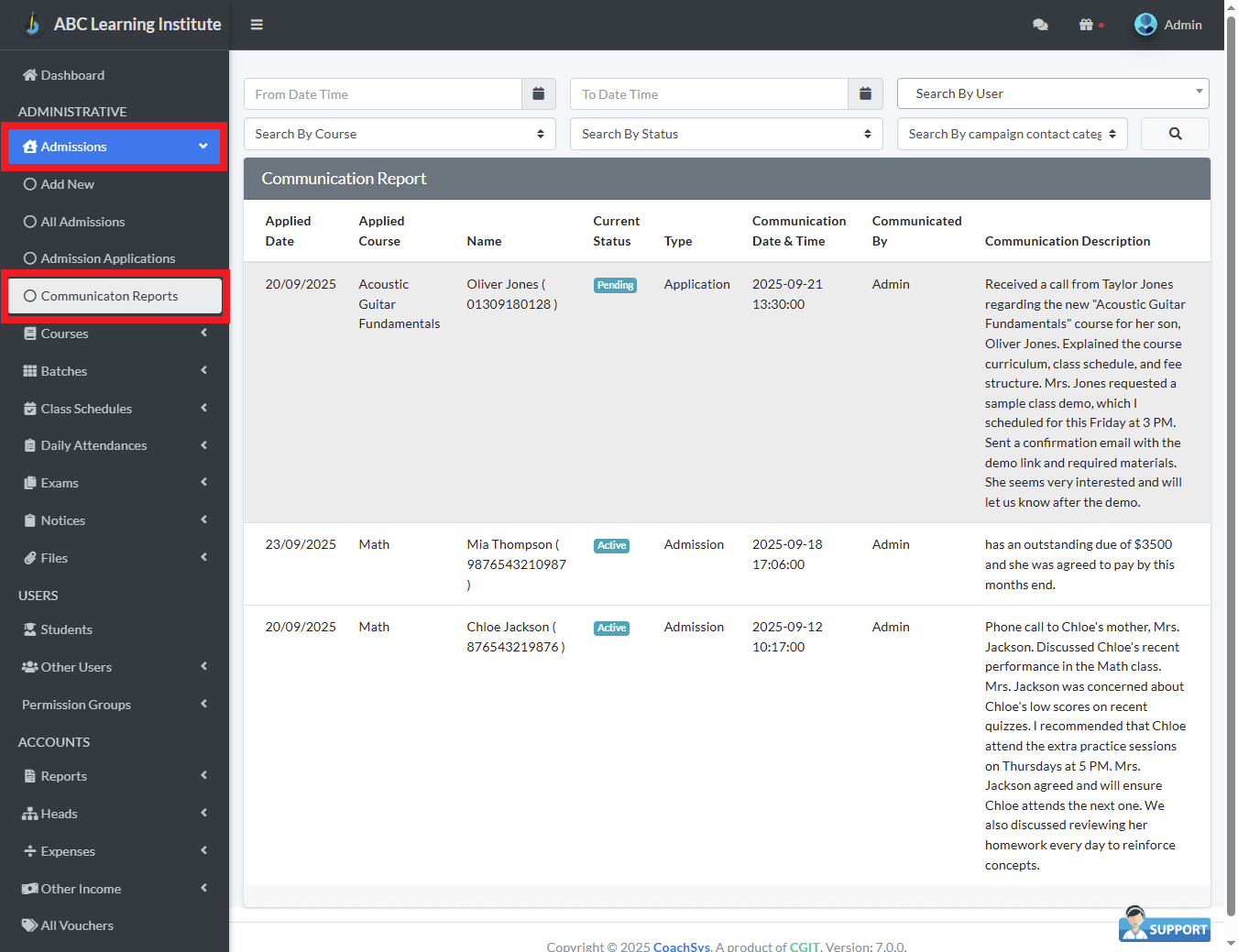Open calendar picker for From Date Time

click(x=539, y=94)
